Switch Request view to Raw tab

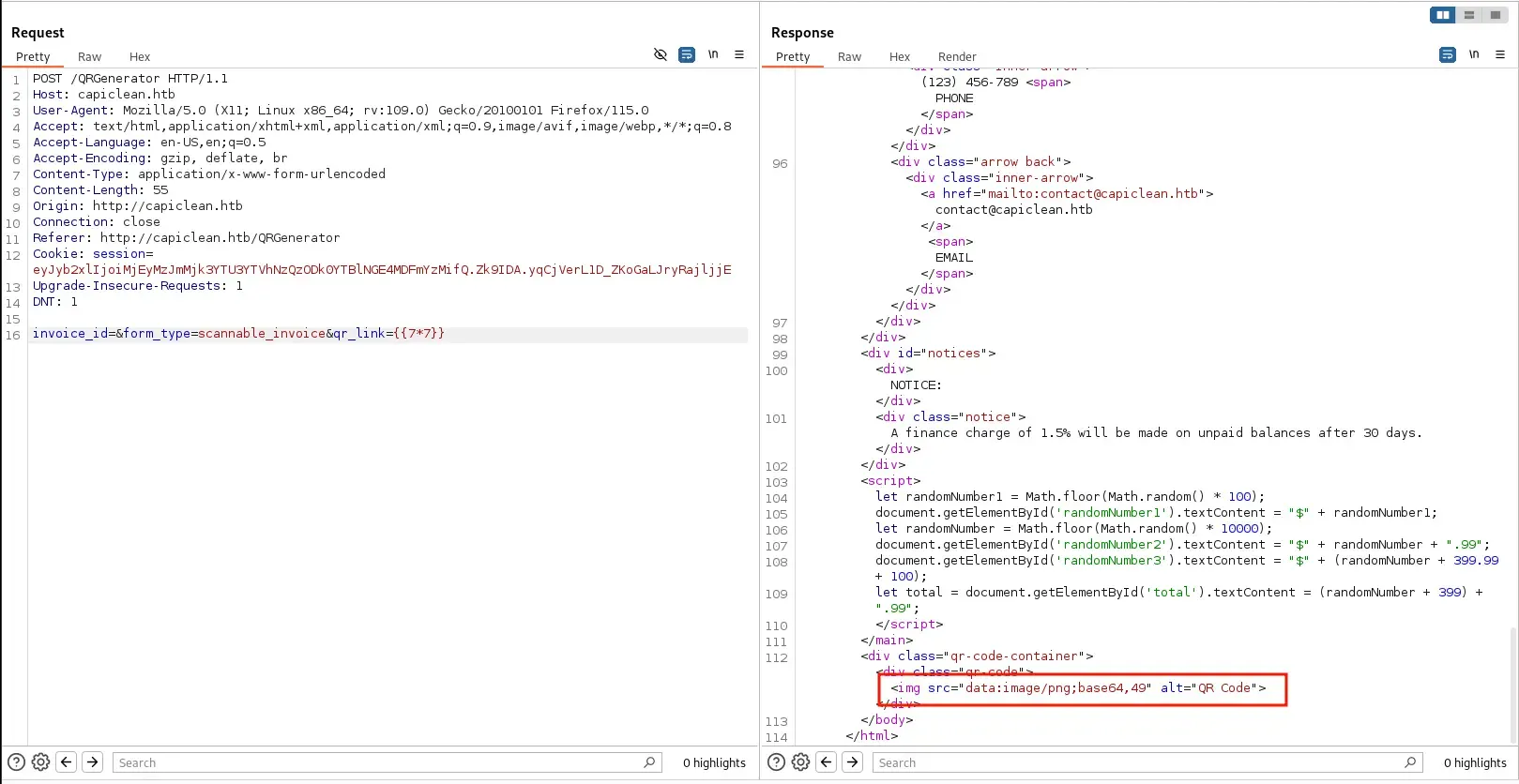point(89,57)
